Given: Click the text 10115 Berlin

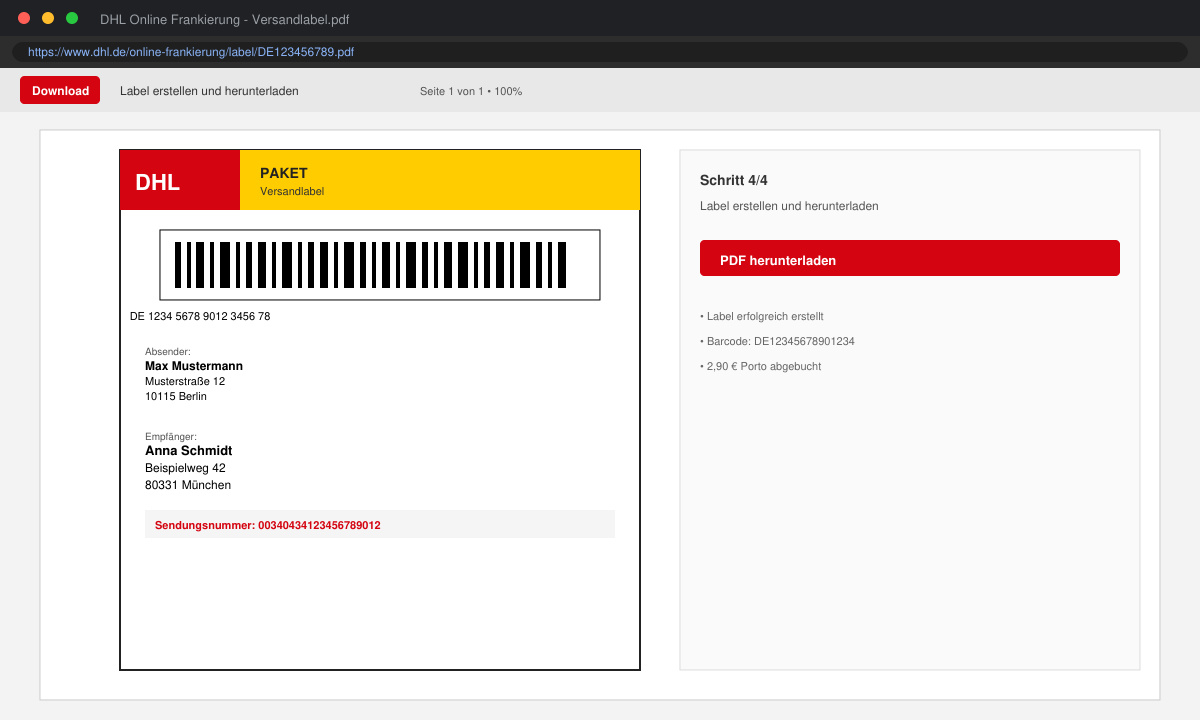Looking at the screenshot, I should click(176, 396).
